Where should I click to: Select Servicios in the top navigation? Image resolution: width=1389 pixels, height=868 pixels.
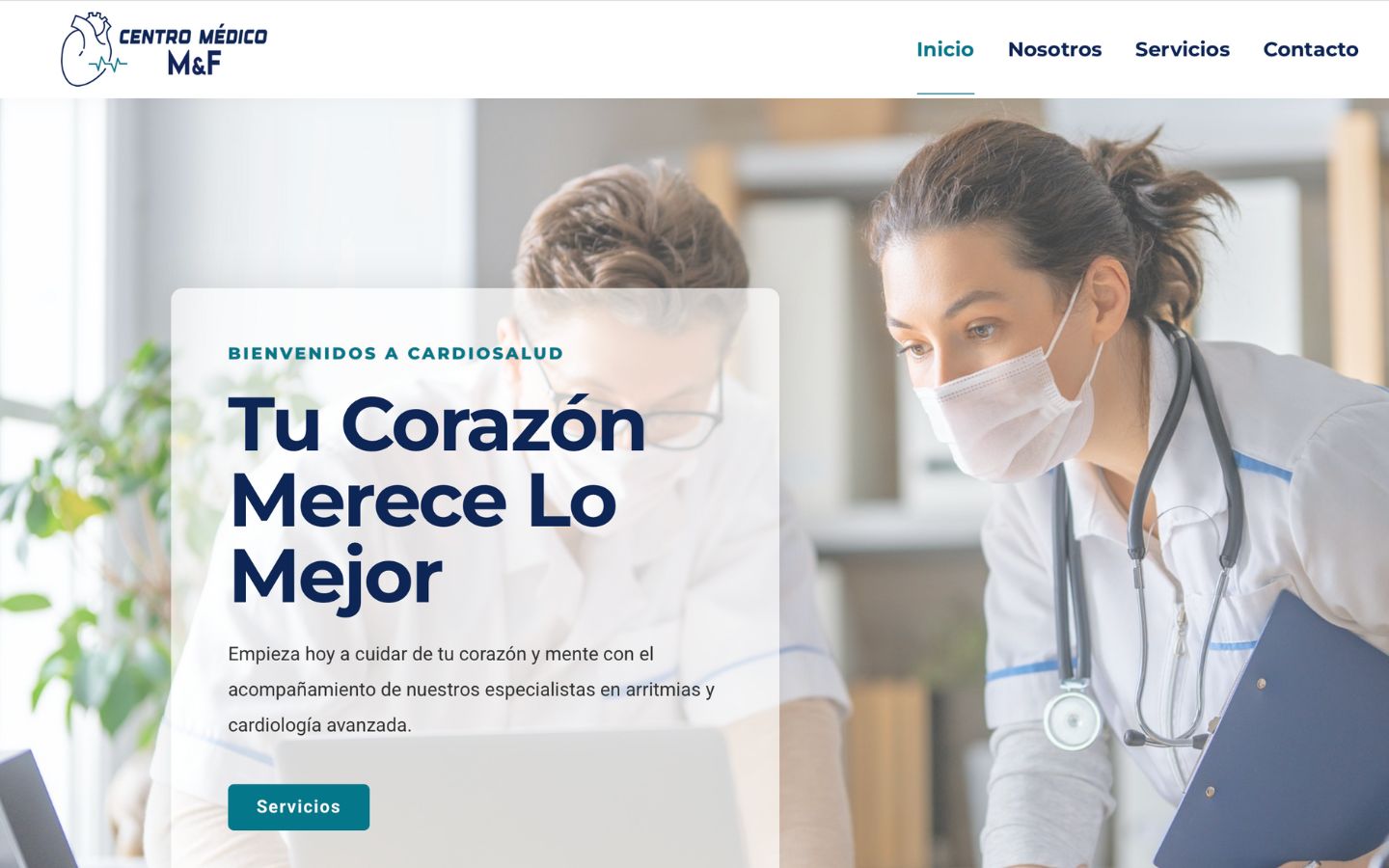[x=1182, y=49]
